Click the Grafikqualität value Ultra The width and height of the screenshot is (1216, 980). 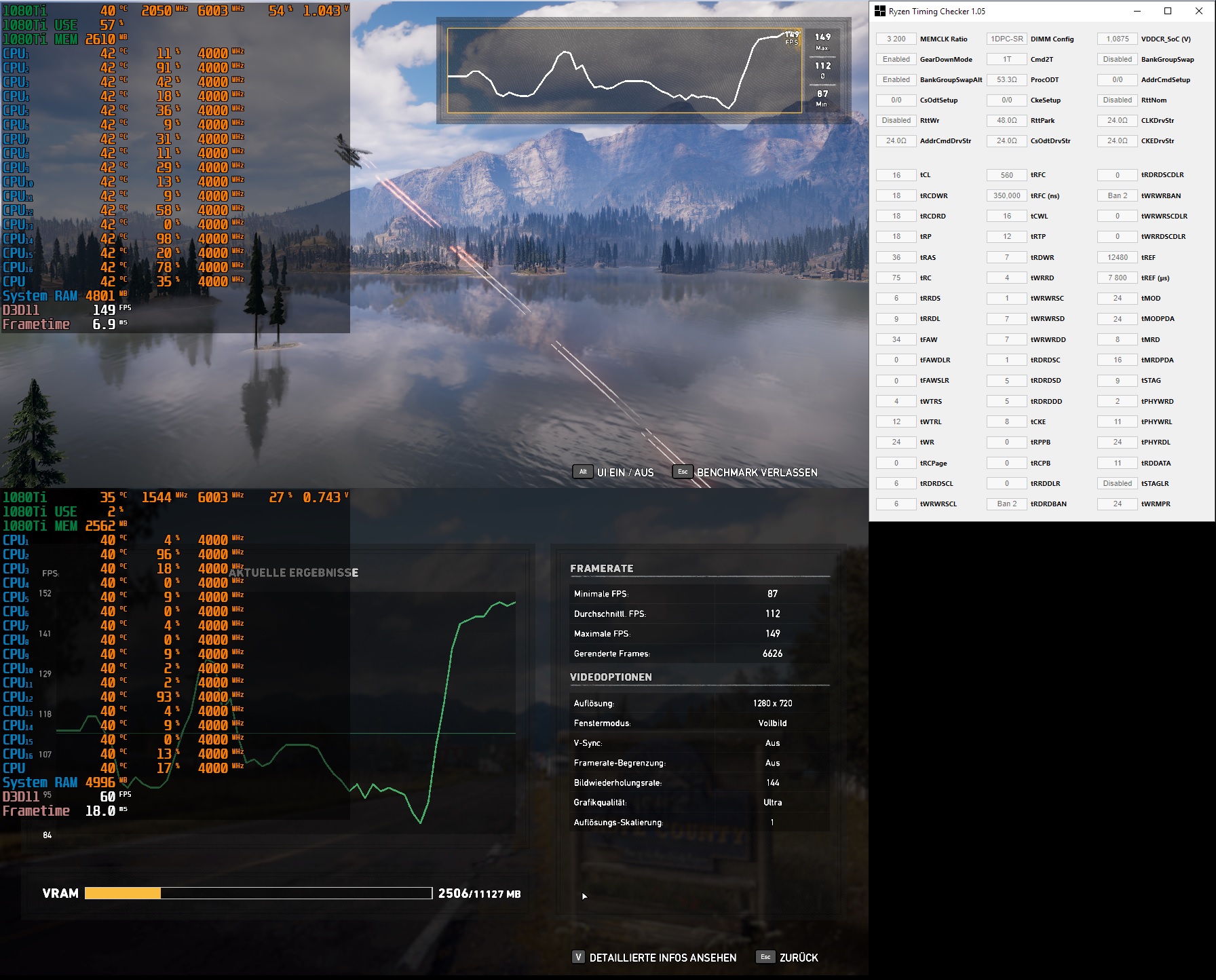tap(772, 802)
